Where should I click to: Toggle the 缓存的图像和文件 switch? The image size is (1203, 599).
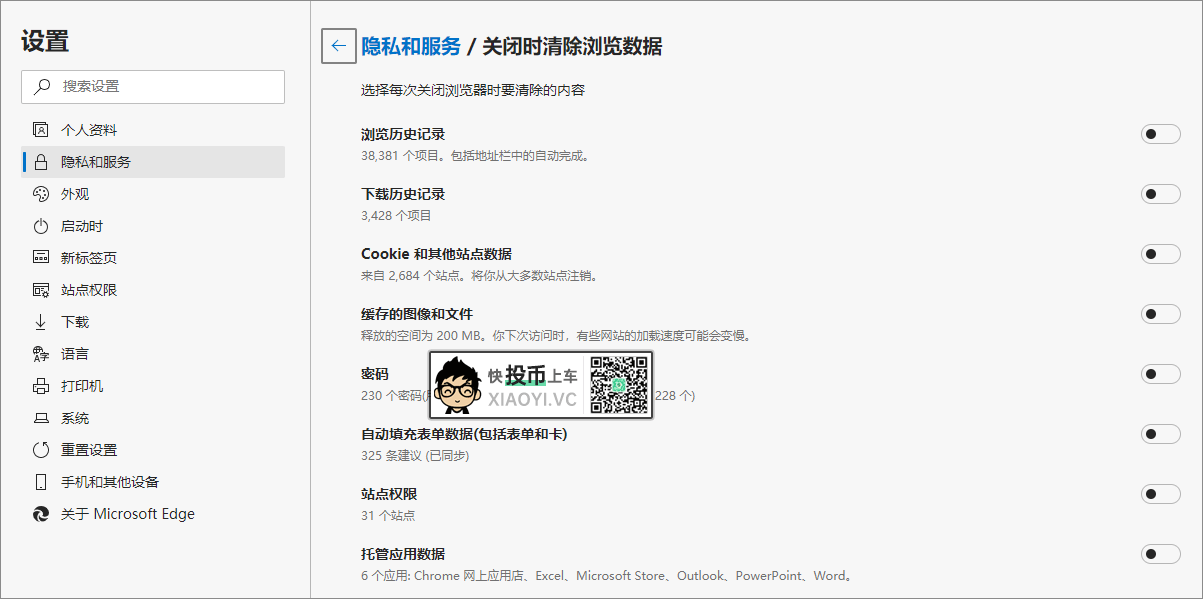1161,314
